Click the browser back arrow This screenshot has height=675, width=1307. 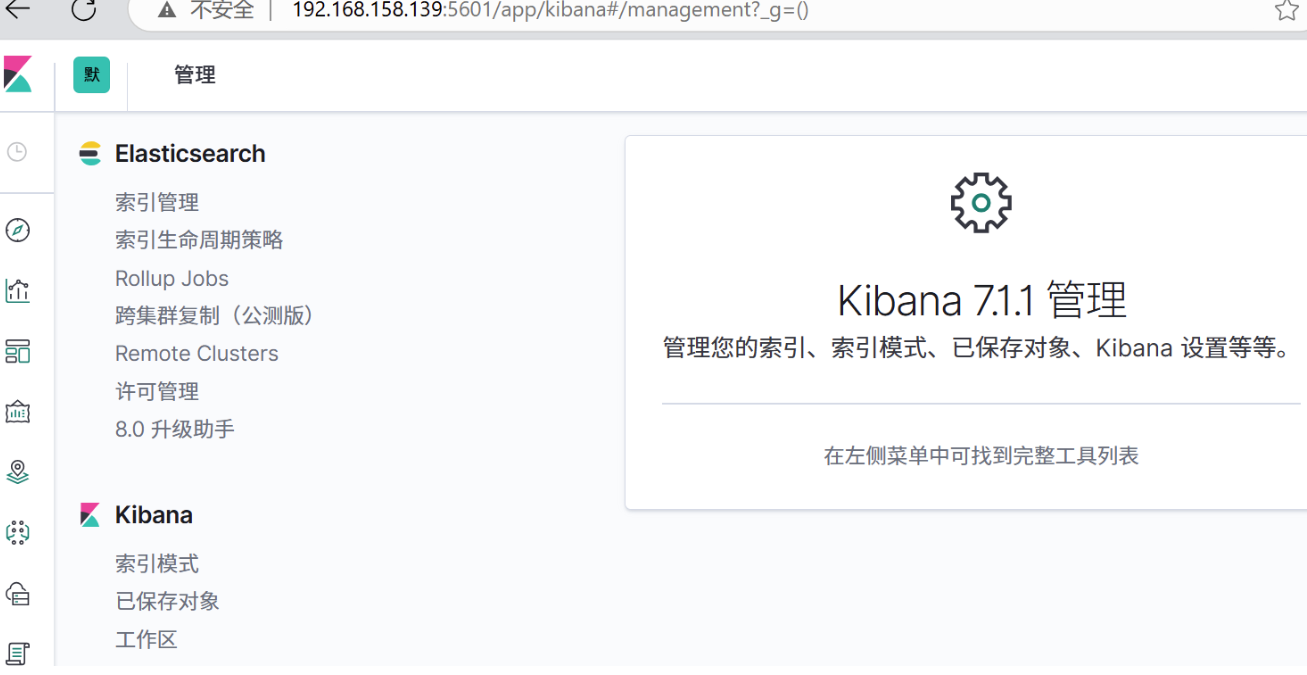[x=18, y=10]
